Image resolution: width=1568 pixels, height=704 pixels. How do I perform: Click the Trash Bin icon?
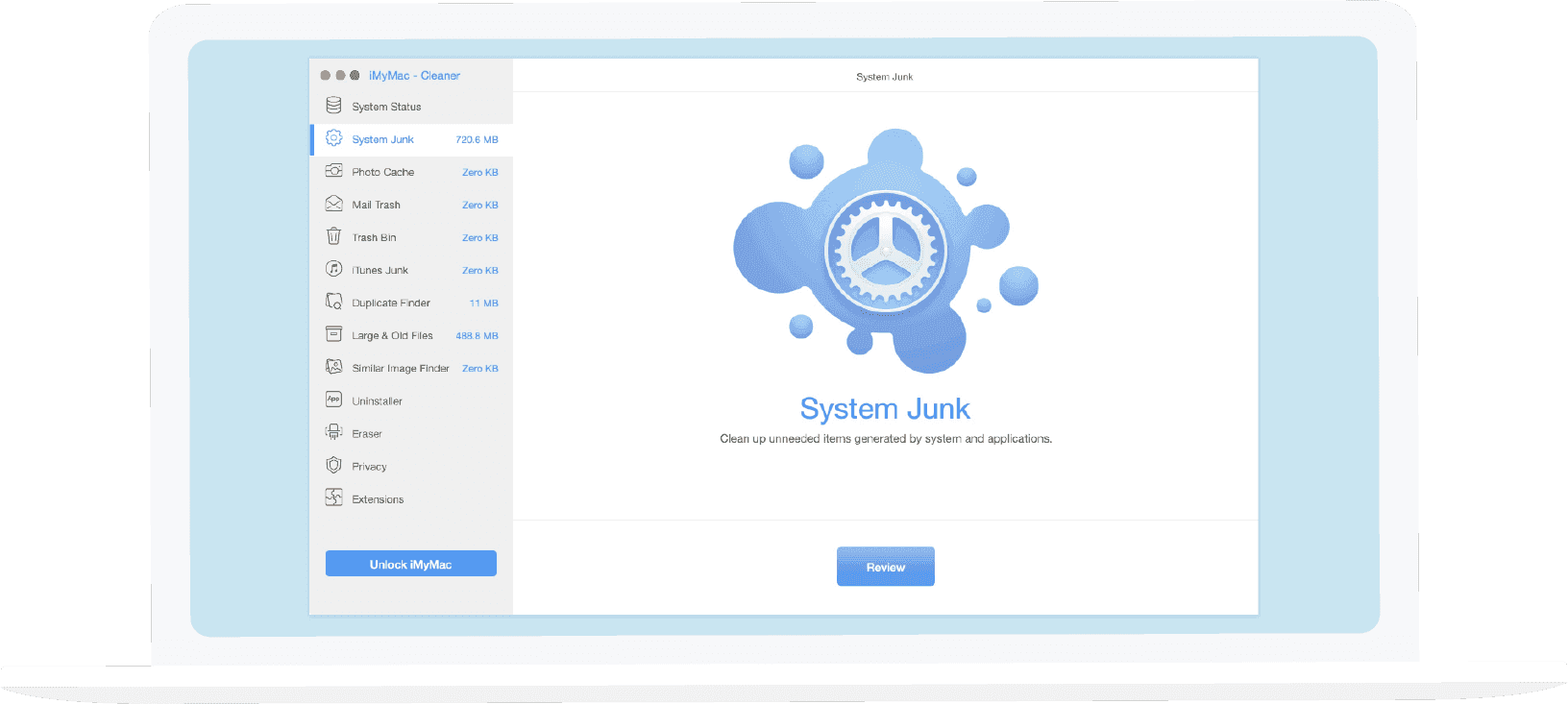[333, 236]
